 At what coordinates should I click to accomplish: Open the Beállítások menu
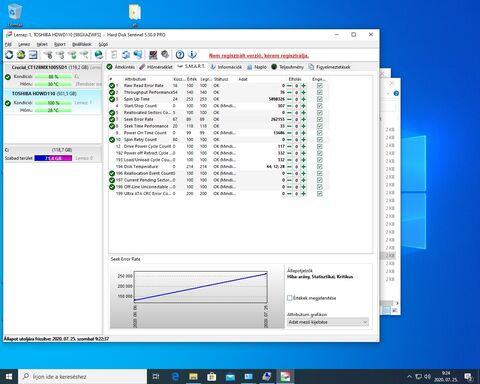82,44
